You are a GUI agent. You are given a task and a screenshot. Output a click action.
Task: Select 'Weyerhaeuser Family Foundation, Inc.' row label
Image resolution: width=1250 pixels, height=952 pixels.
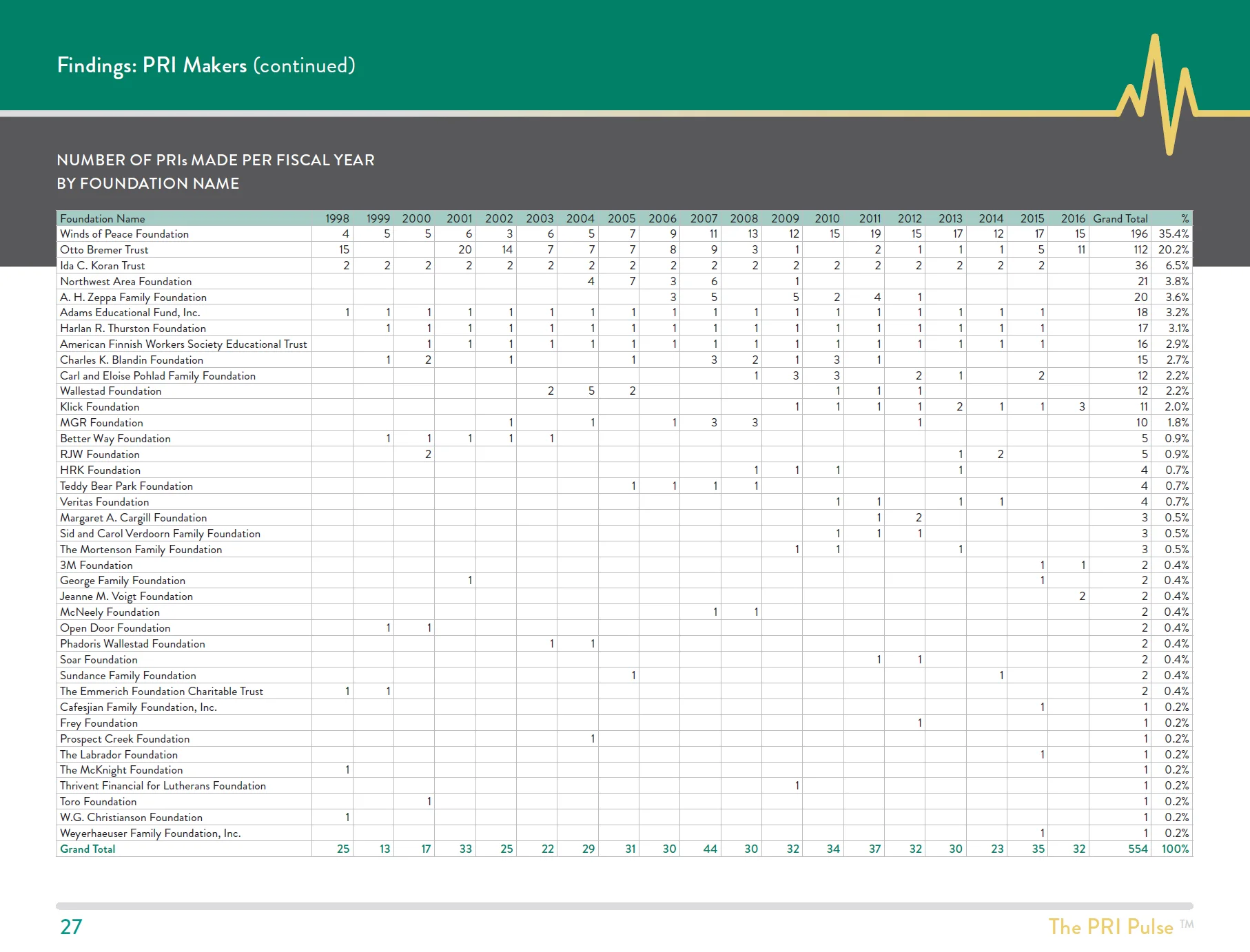150,834
